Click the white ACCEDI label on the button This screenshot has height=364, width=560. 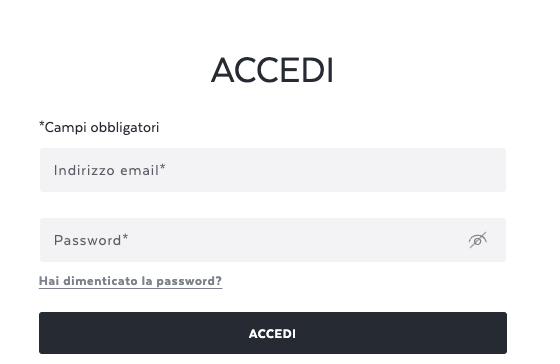pos(272,334)
